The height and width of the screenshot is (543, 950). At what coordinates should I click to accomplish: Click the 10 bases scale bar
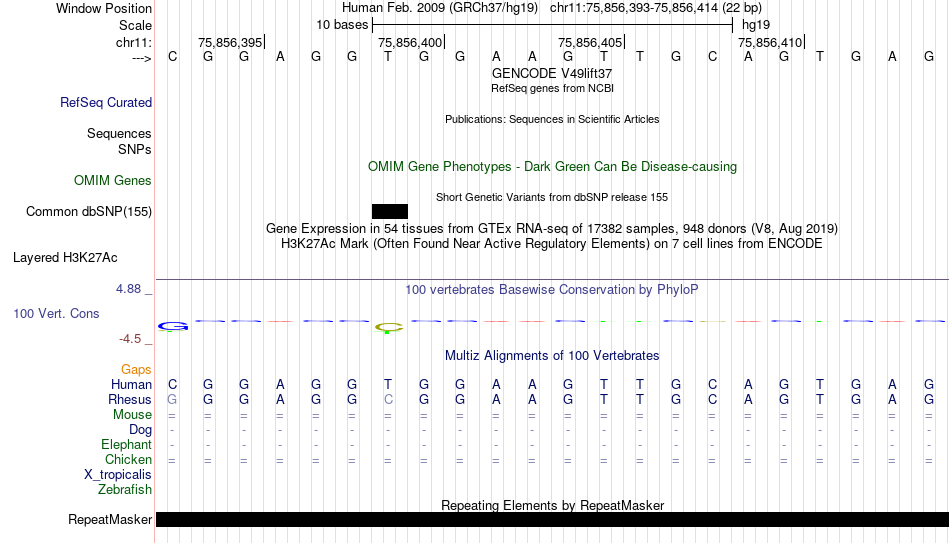point(553,25)
